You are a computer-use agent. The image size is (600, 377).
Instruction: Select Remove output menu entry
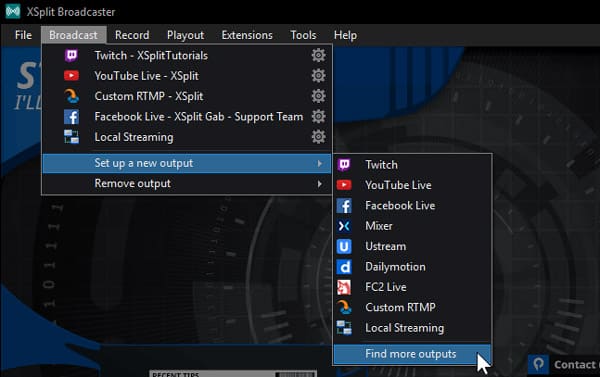click(187, 184)
